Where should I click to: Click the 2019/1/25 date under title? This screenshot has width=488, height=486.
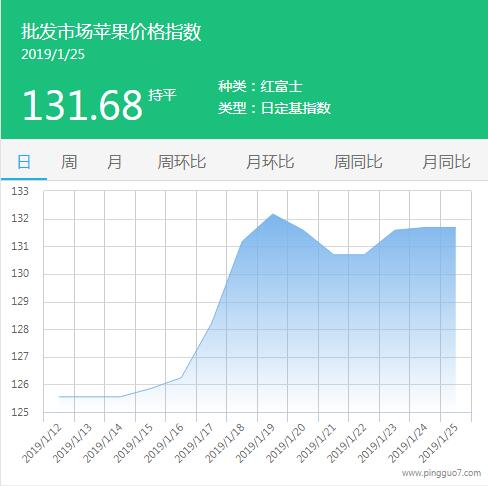pos(53,54)
